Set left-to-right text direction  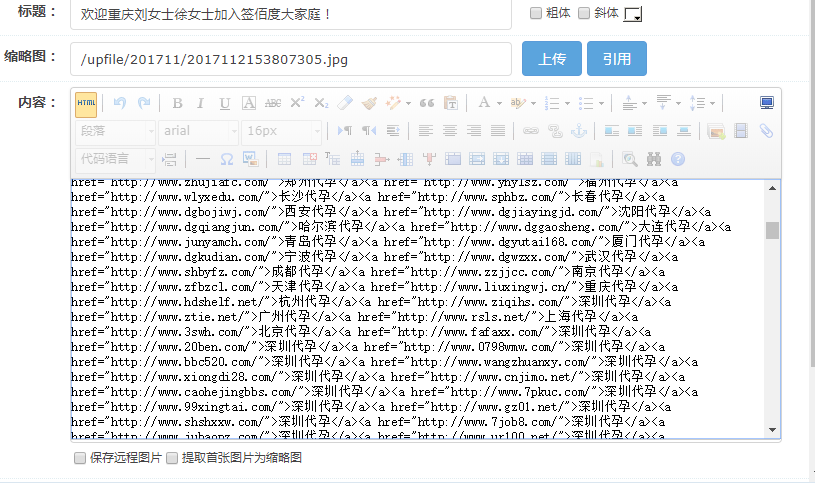[x=345, y=131]
